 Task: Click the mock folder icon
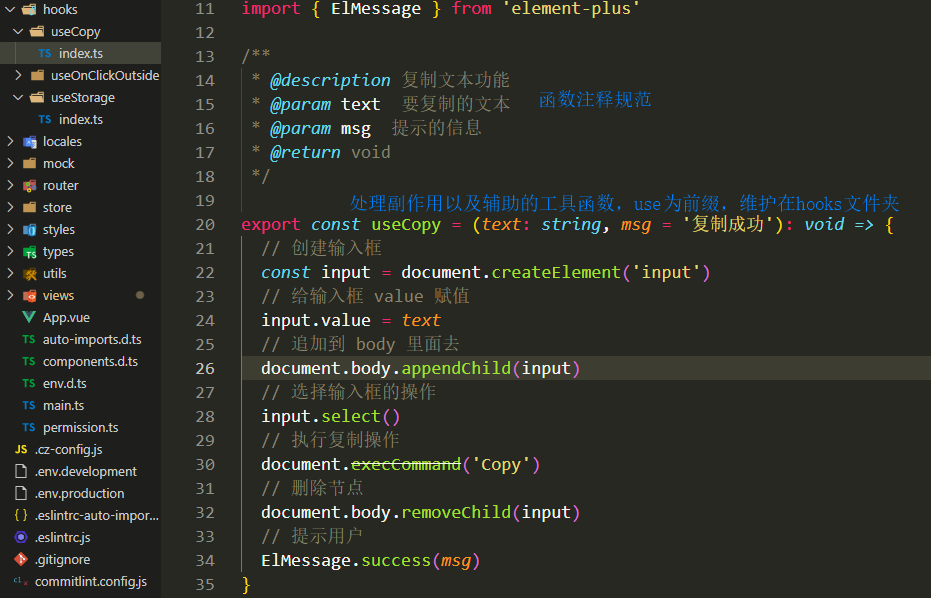(29, 163)
